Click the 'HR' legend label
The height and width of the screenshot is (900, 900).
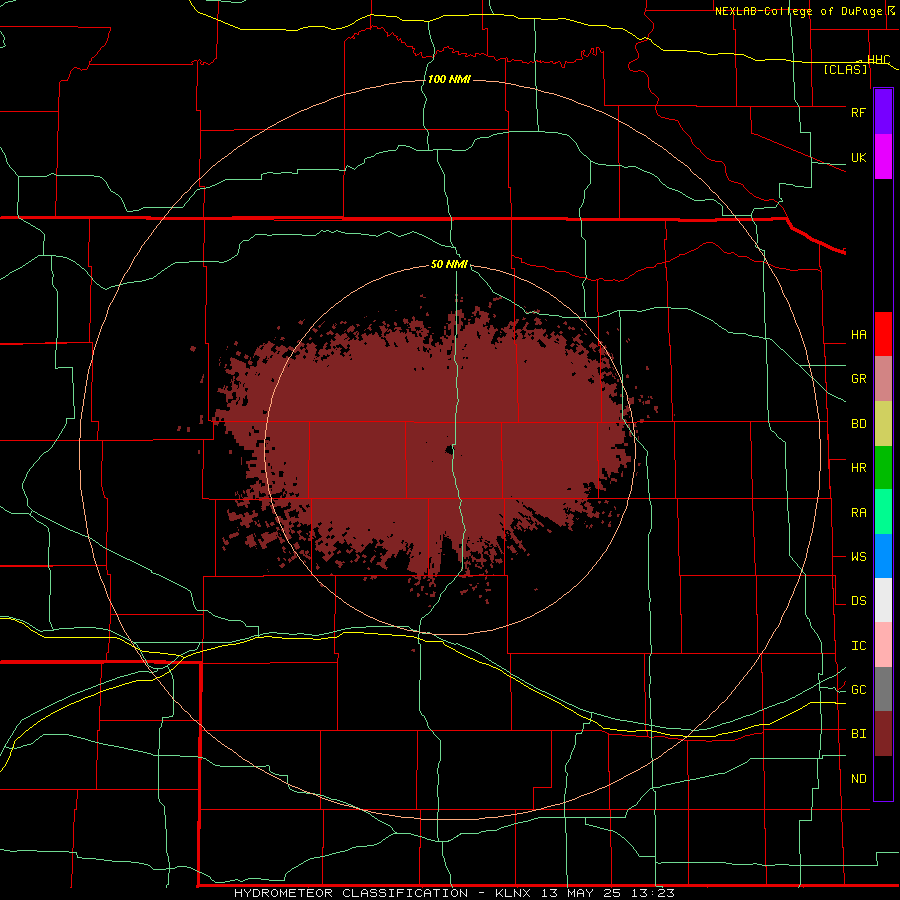pos(858,468)
